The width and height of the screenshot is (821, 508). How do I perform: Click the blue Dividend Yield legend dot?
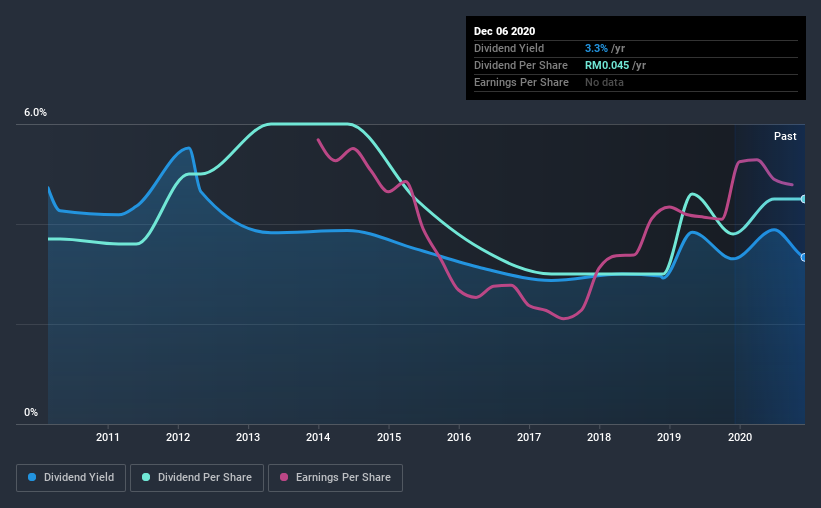coord(32,477)
